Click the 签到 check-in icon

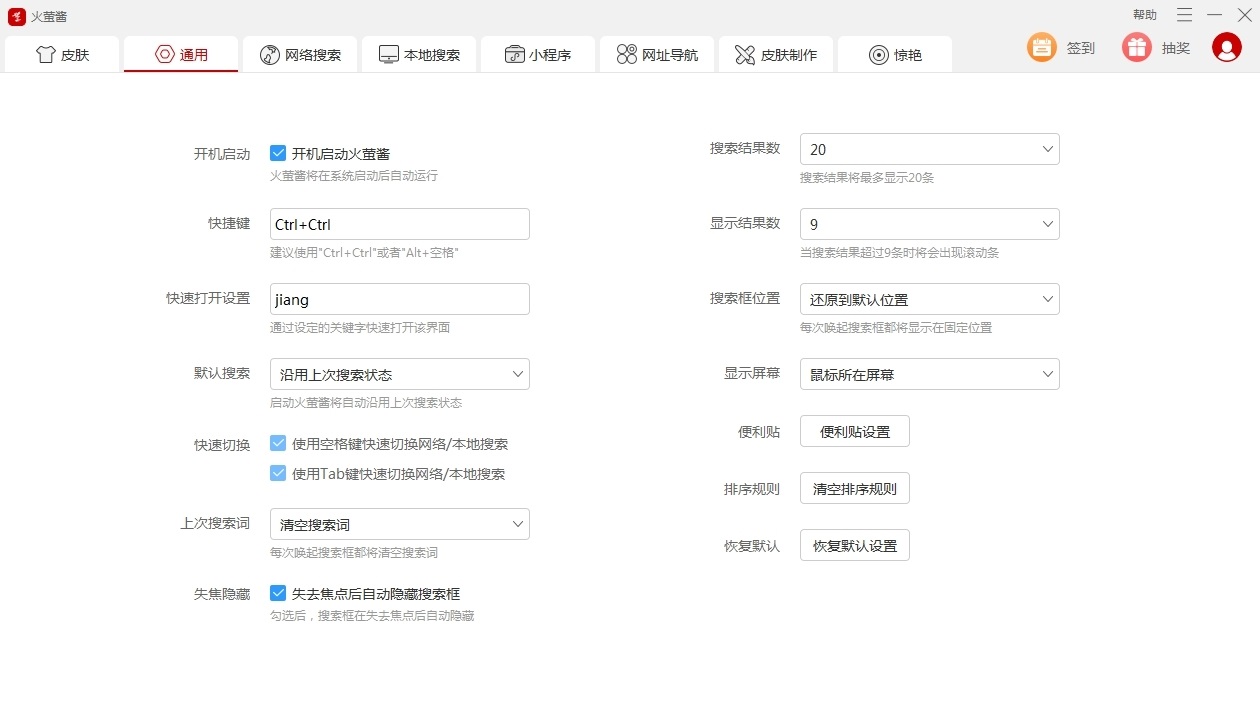[x=1042, y=47]
